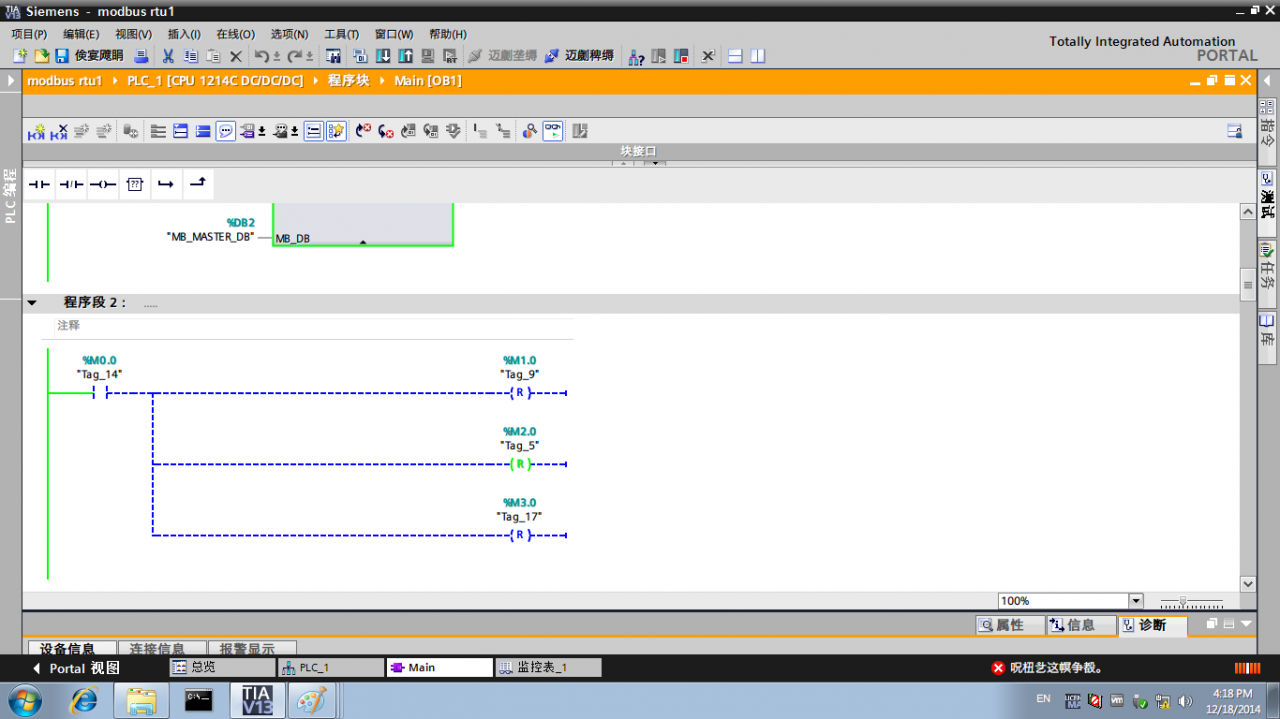
Task: Select the Tag_9 reset coil
Action: pyautogui.click(x=519, y=393)
